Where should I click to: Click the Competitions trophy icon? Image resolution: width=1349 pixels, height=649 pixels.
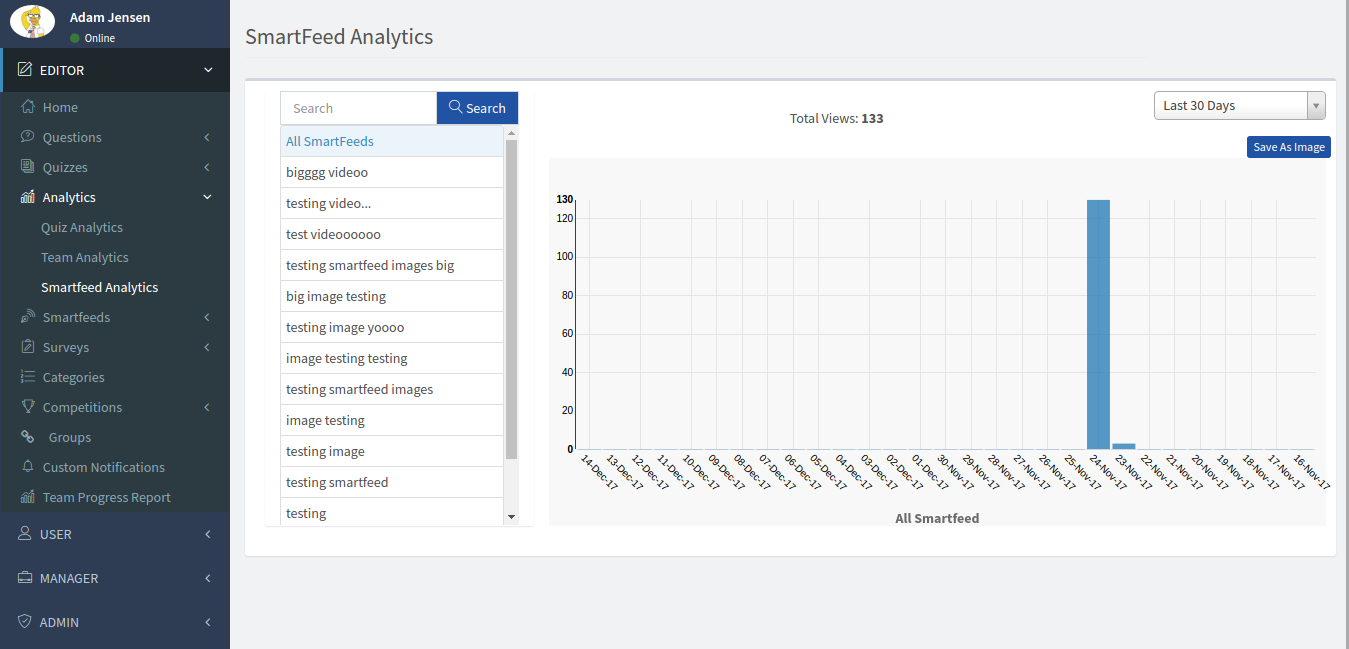28,407
